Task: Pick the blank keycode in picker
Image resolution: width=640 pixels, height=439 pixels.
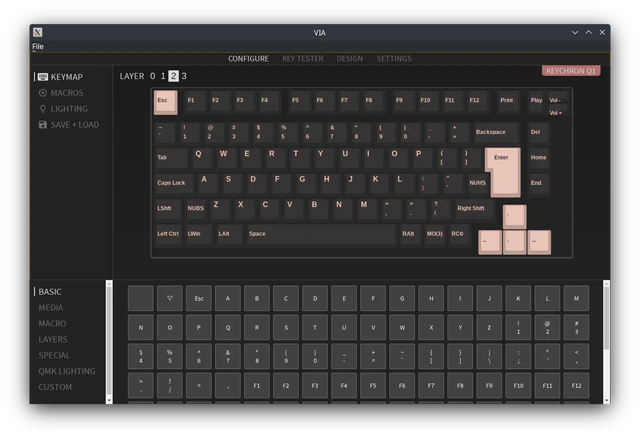Action: (141, 299)
